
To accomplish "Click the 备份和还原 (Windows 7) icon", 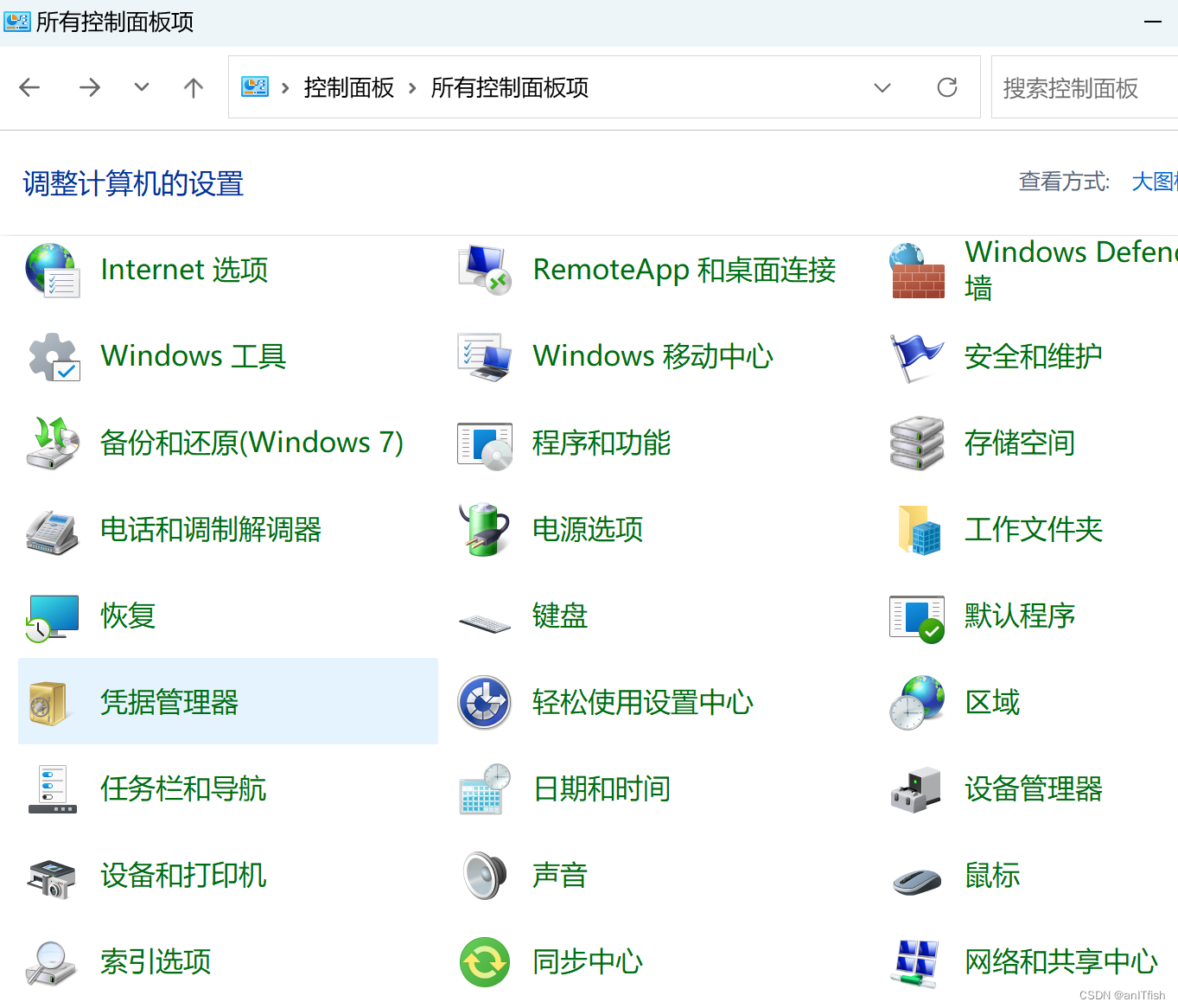I will [53, 443].
